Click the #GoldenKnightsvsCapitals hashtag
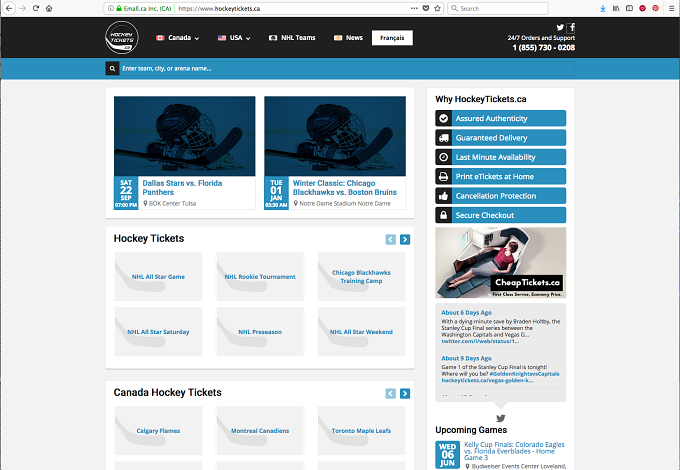680x470 pixels. (x=524, y=374)
